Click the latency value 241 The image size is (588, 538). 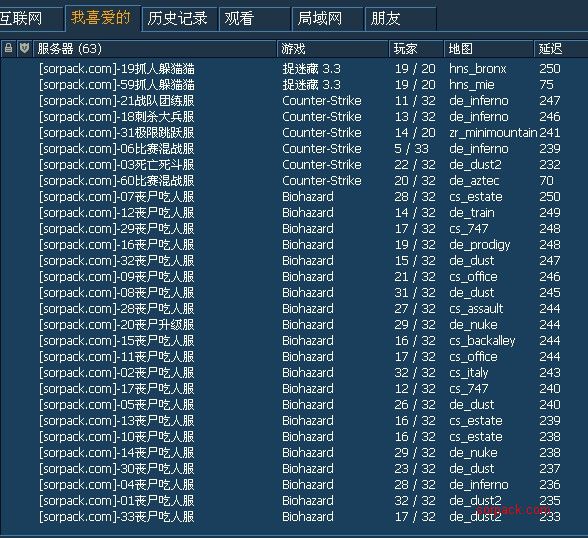550,133
